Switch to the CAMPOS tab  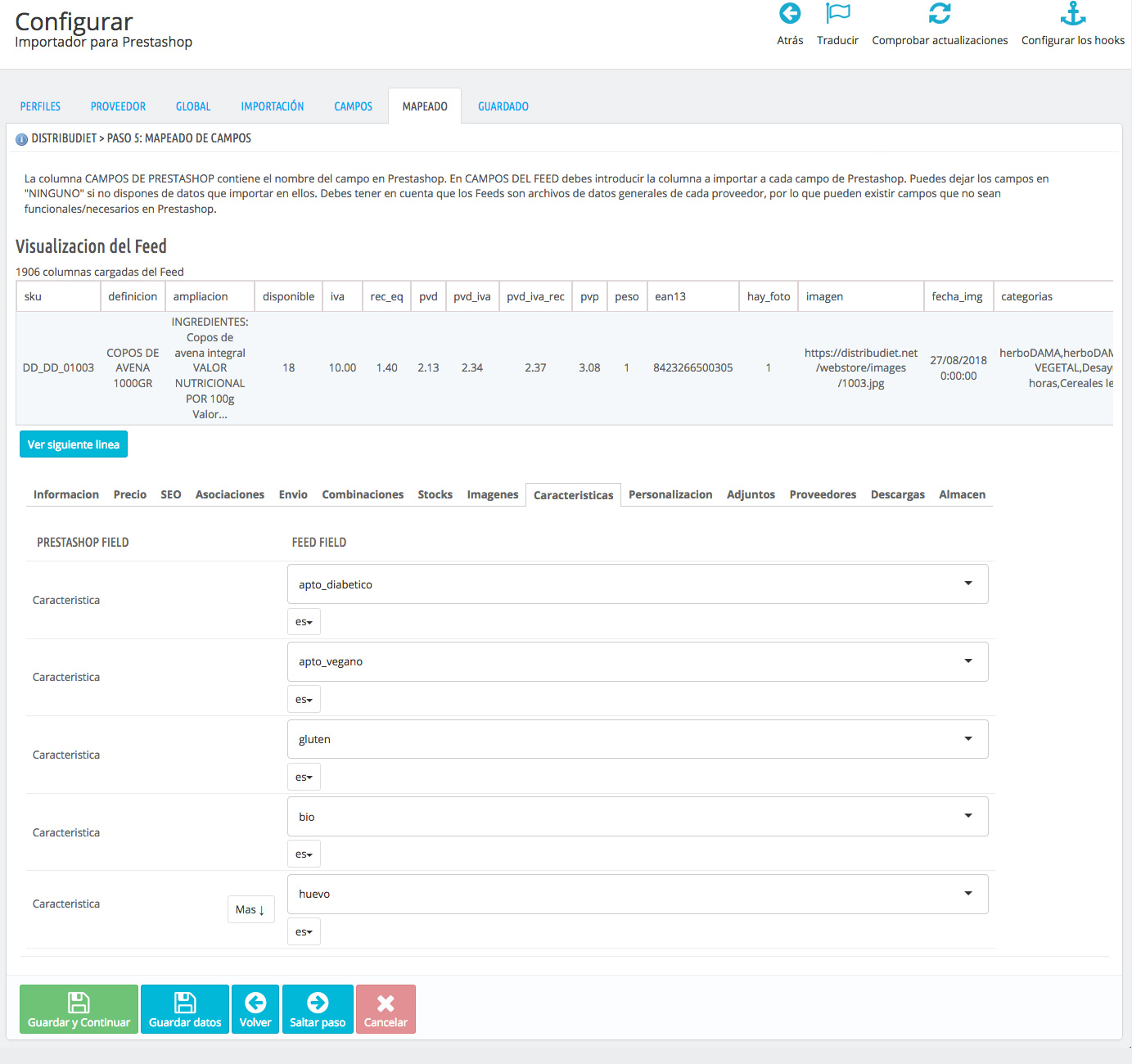(x=353, y=106)
